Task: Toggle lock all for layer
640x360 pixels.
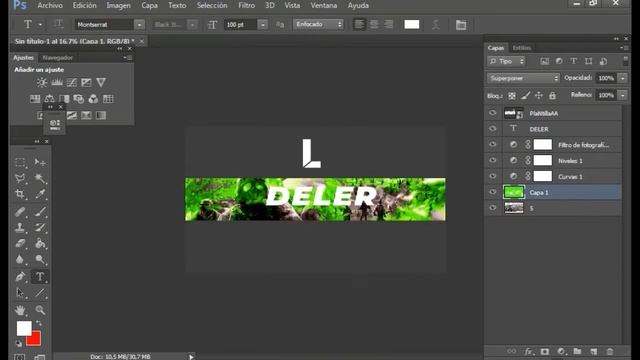Action: coord(552,96)
